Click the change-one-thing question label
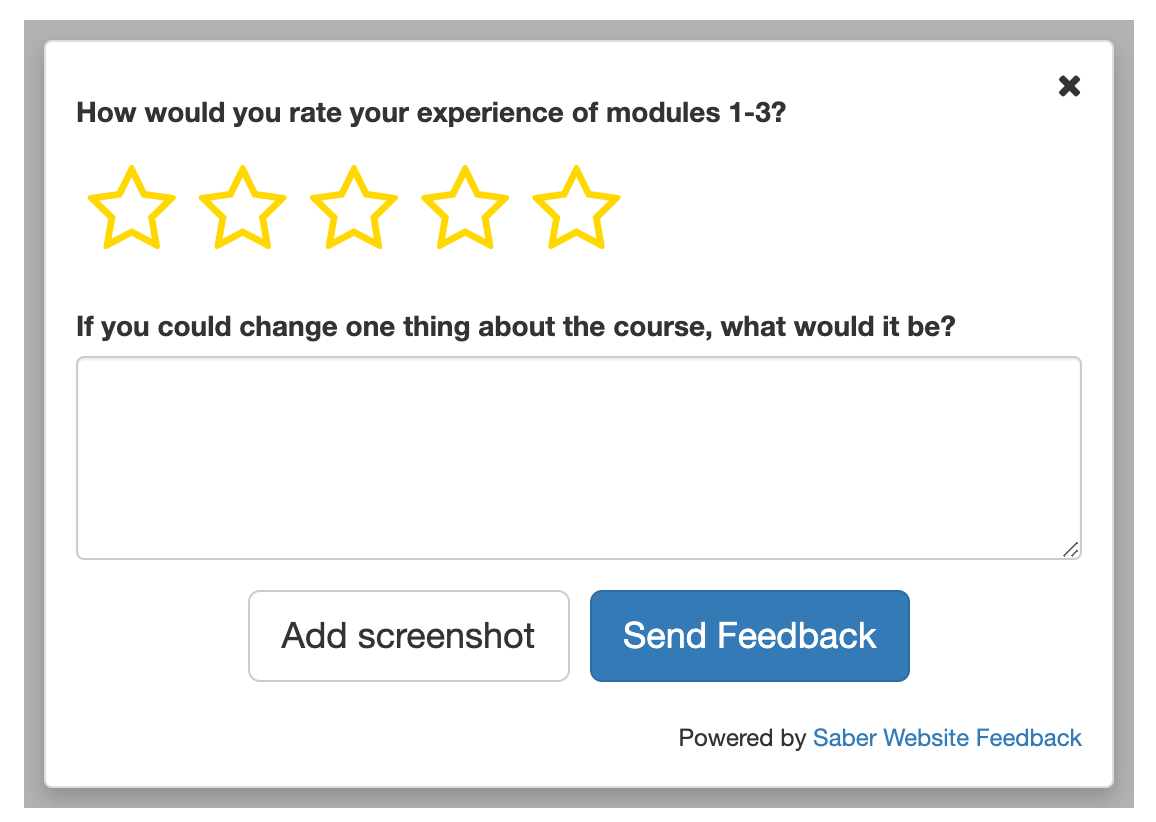1156x822 pixels. [x=516, y=326]
